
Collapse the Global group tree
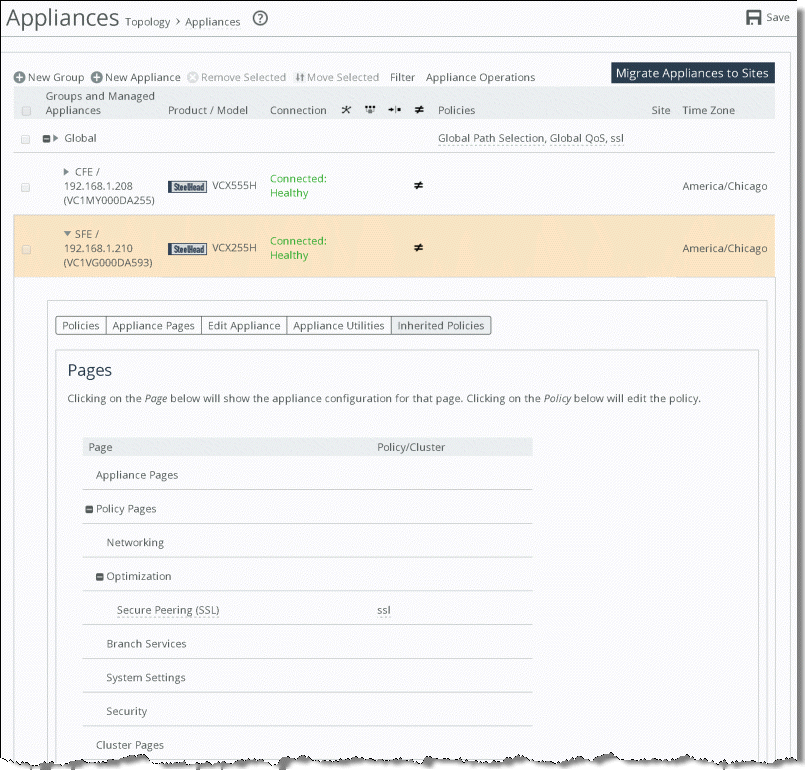46,139
